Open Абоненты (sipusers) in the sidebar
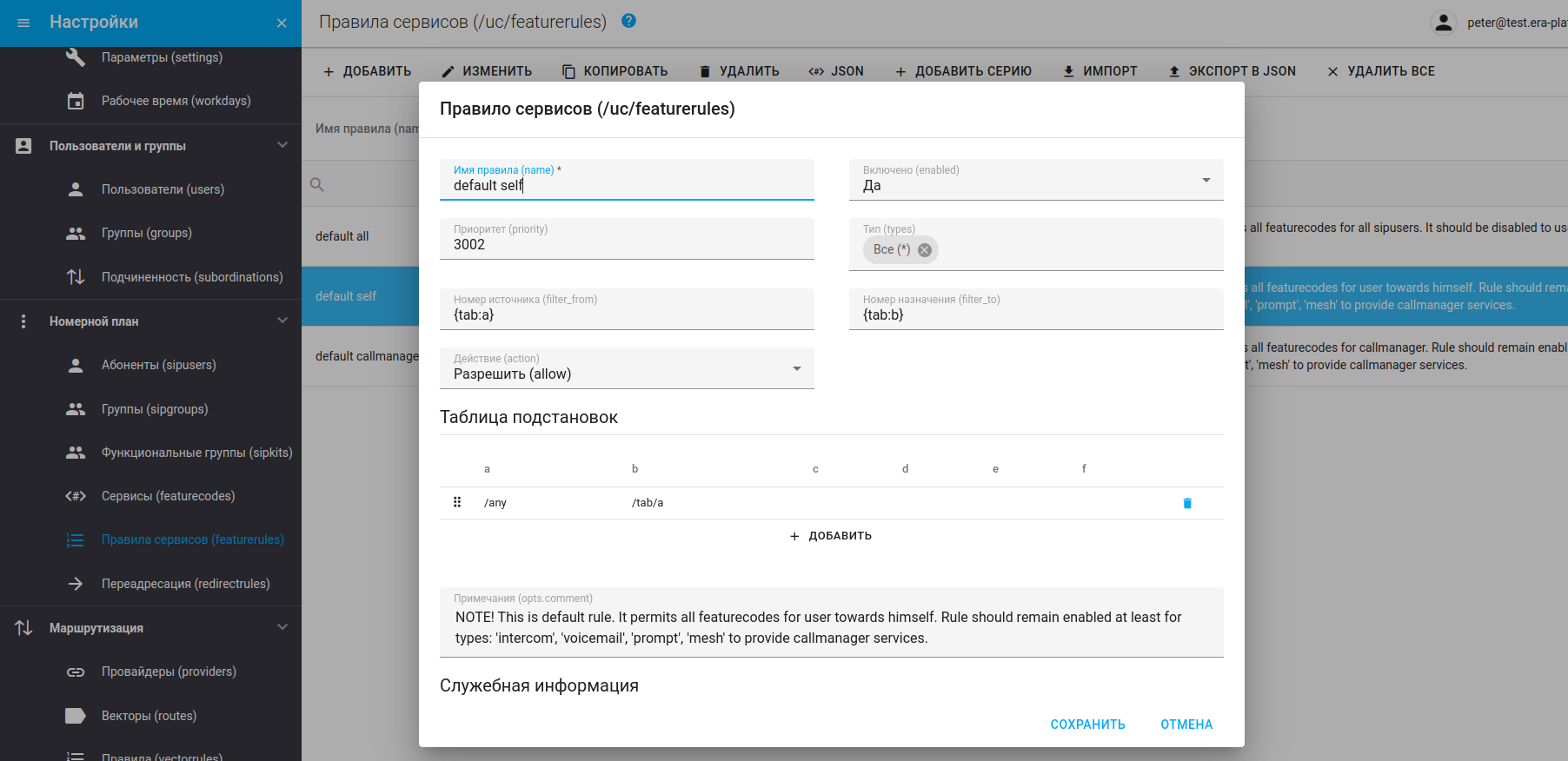This screenshot has height=761, width=1568. pyautogui.click(x=158, y=365)
